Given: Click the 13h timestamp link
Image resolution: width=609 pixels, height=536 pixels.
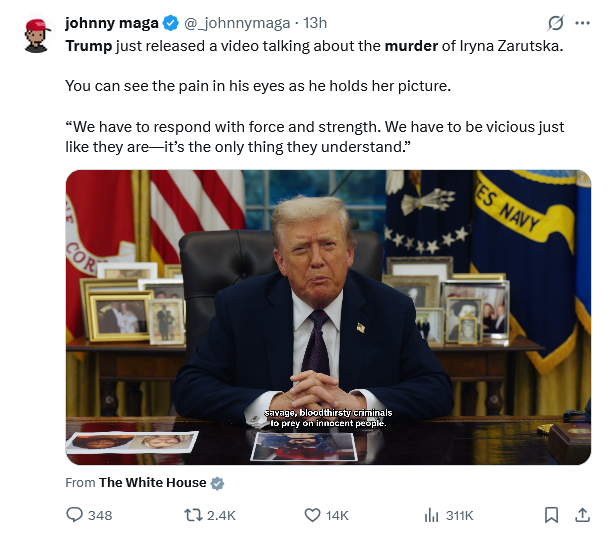Looking at the screenshot, I should (x=315, y=23).
